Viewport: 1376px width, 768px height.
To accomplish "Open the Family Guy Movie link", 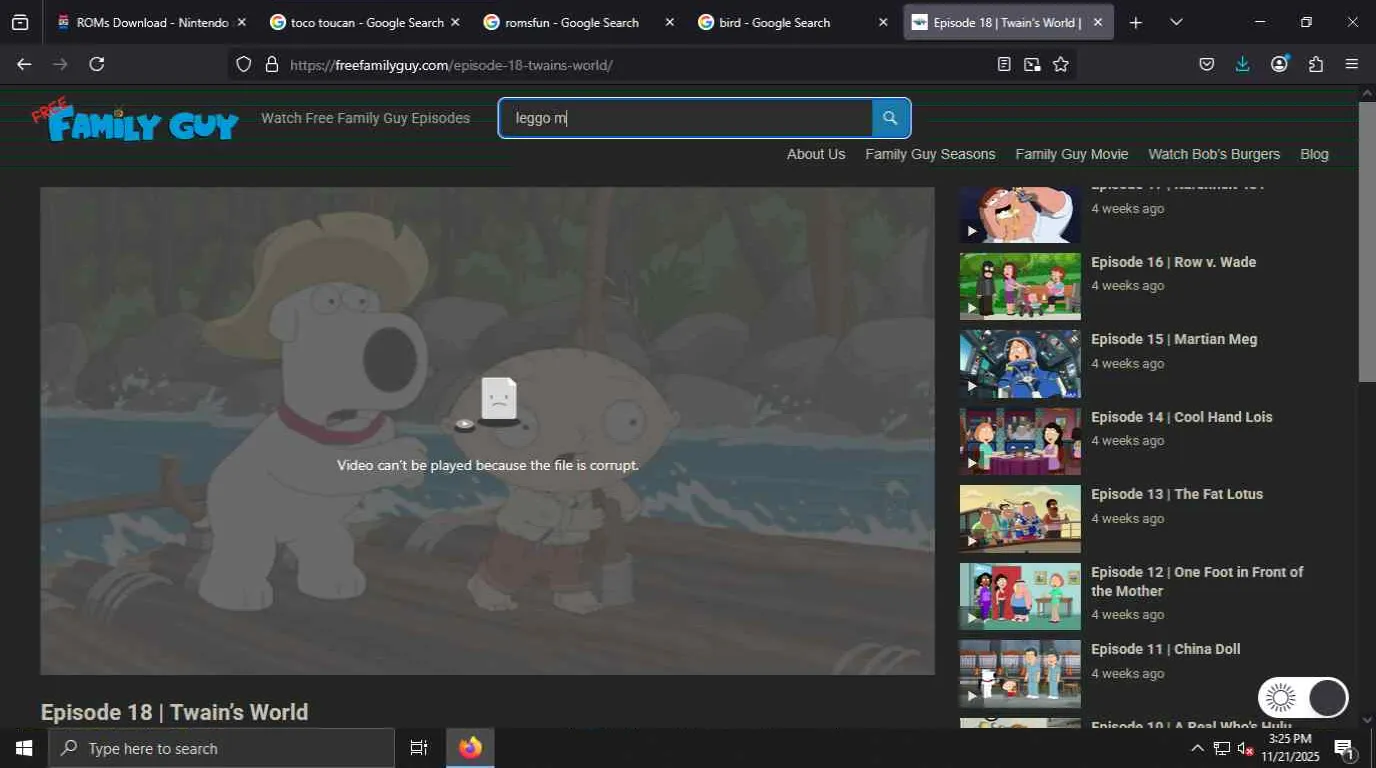I will click(x=1072, y=154).
